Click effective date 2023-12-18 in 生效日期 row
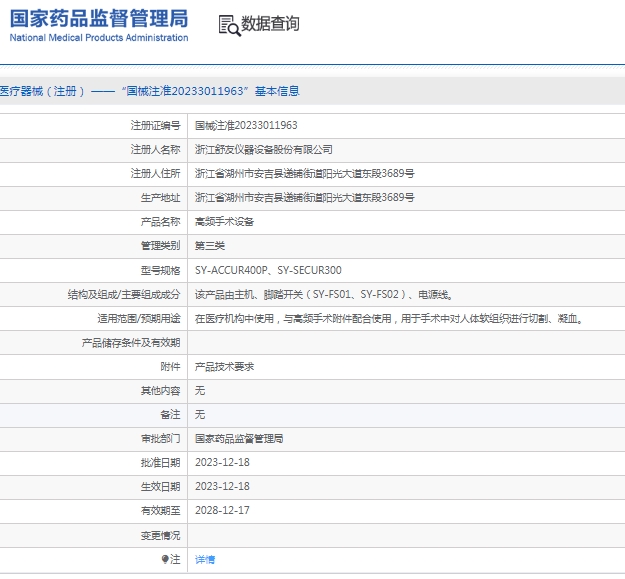 222,486
